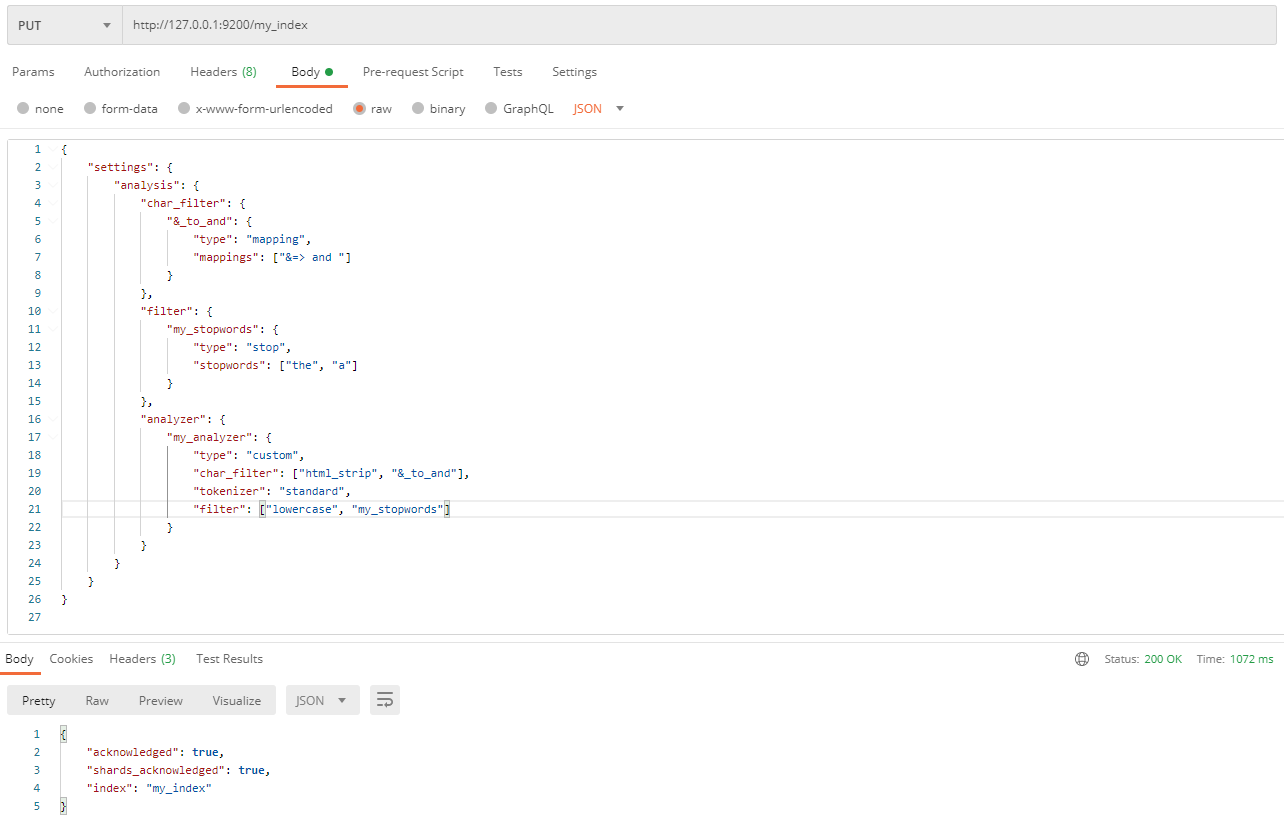
Task: Click the "type": "stop" line
Action: [x=244, y=347]
